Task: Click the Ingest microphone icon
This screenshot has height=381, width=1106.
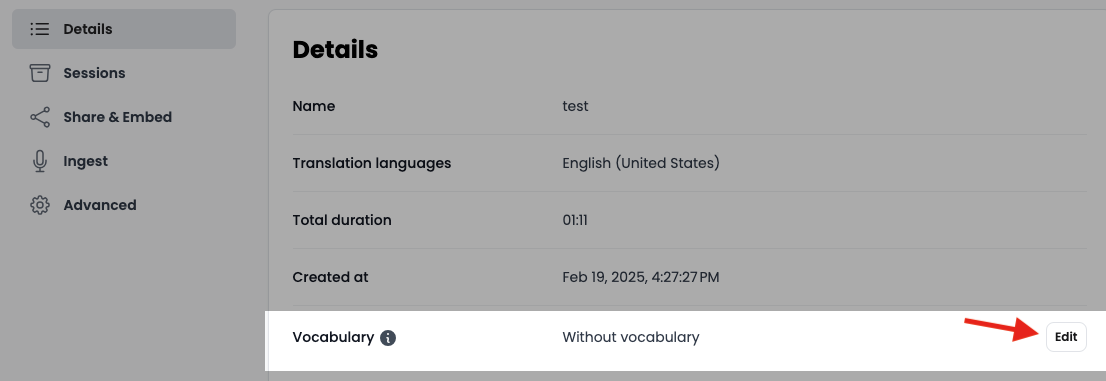Action: 40,161
